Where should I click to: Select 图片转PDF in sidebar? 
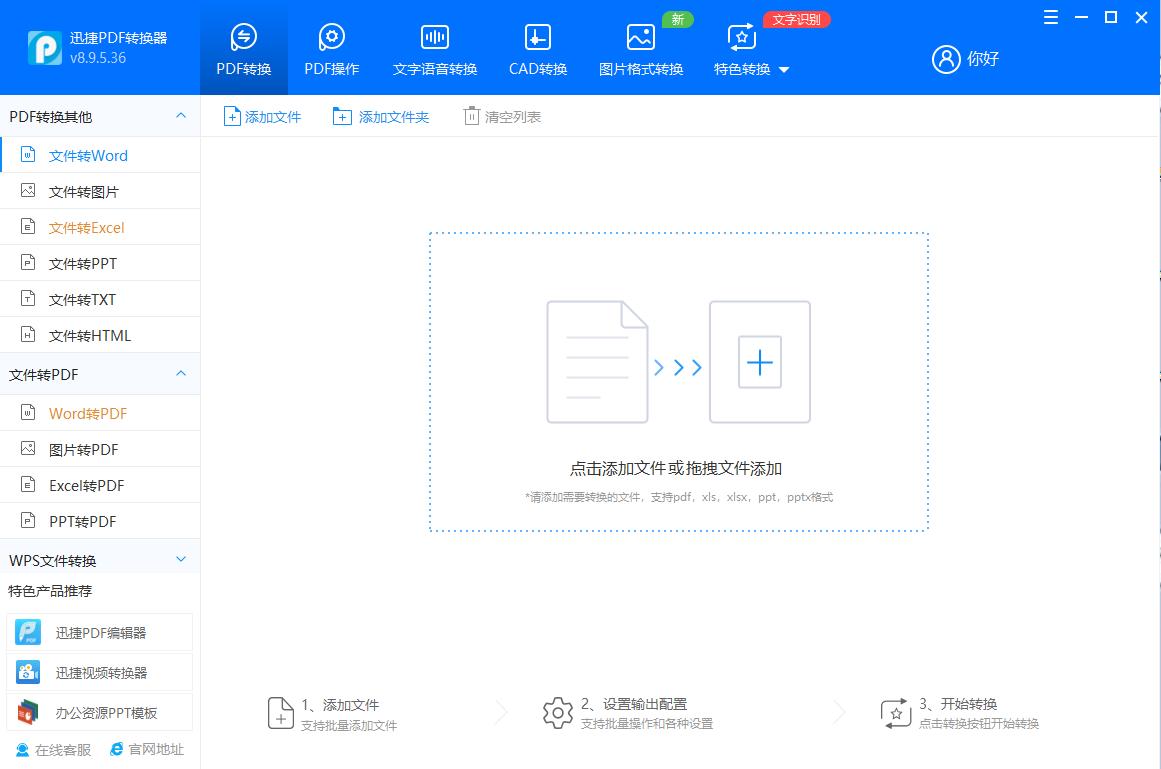coord(100,449)
